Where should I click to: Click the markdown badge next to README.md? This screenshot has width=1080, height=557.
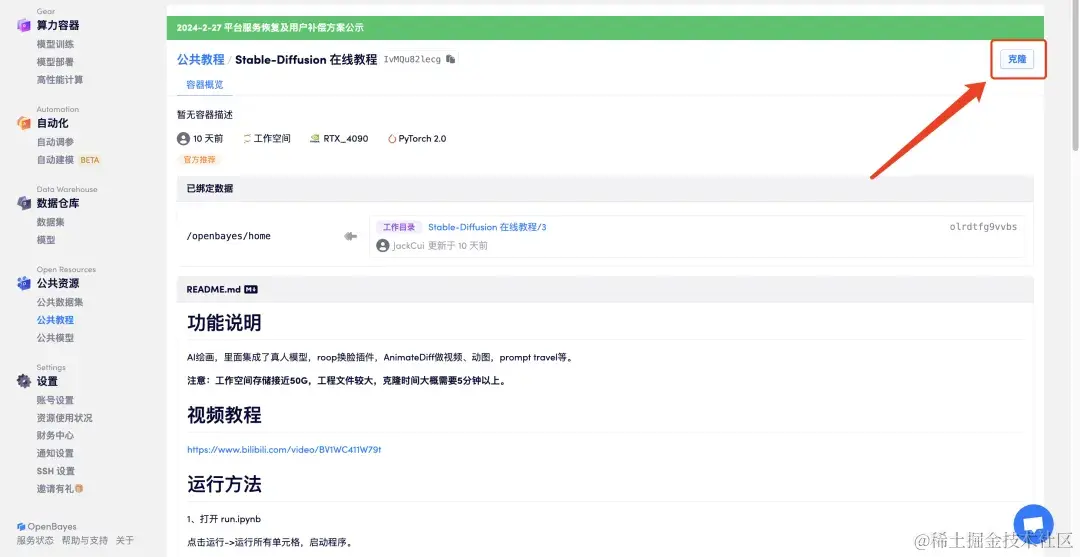(x=251, y=289)
